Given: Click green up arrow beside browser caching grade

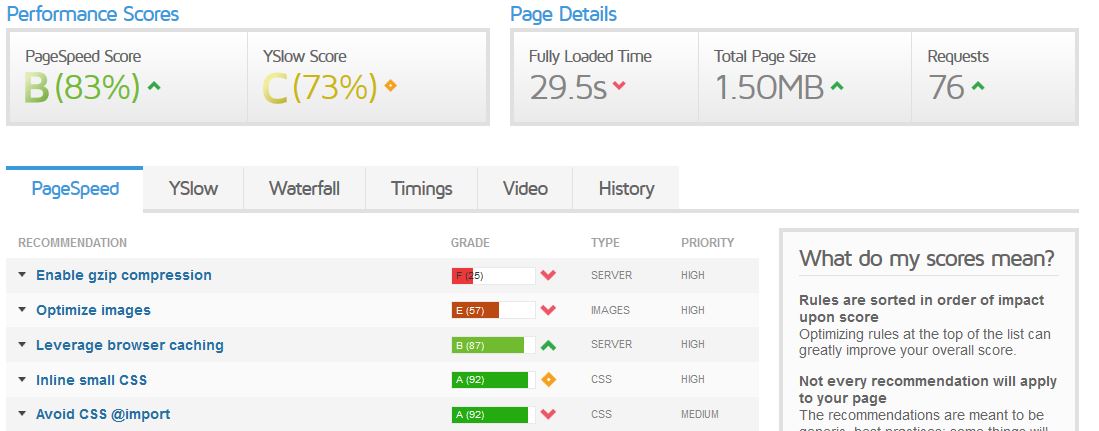Looking at the screenshot, I should coord(548,345).
